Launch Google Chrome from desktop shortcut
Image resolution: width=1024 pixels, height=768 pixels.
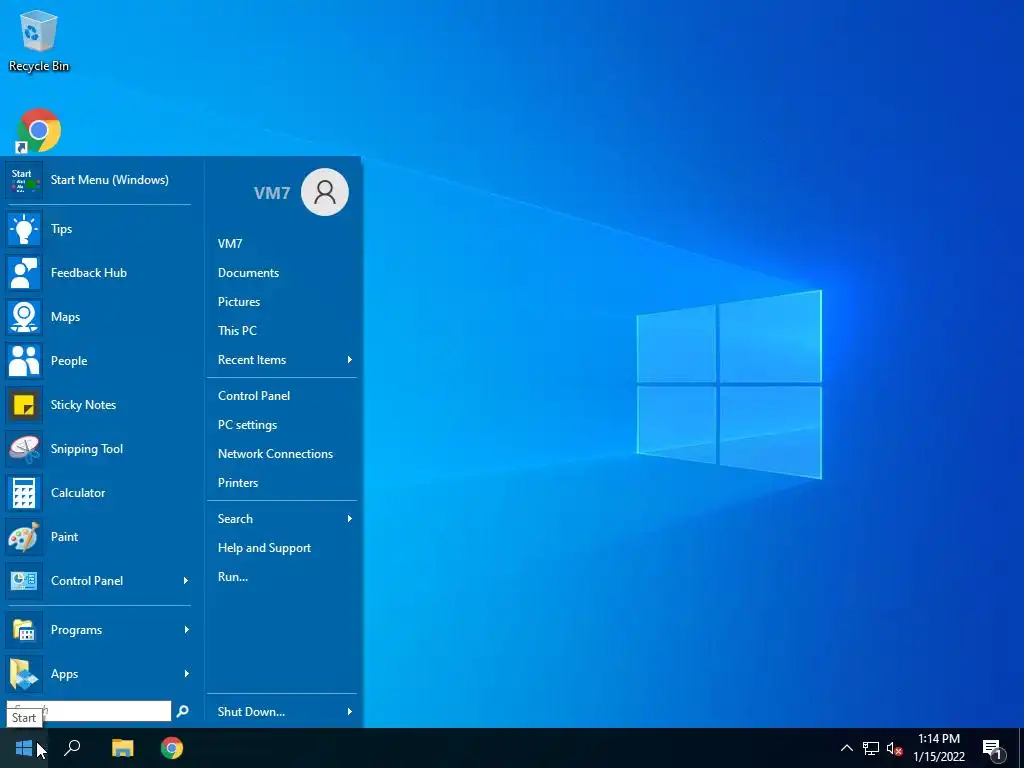pos(39,131)
